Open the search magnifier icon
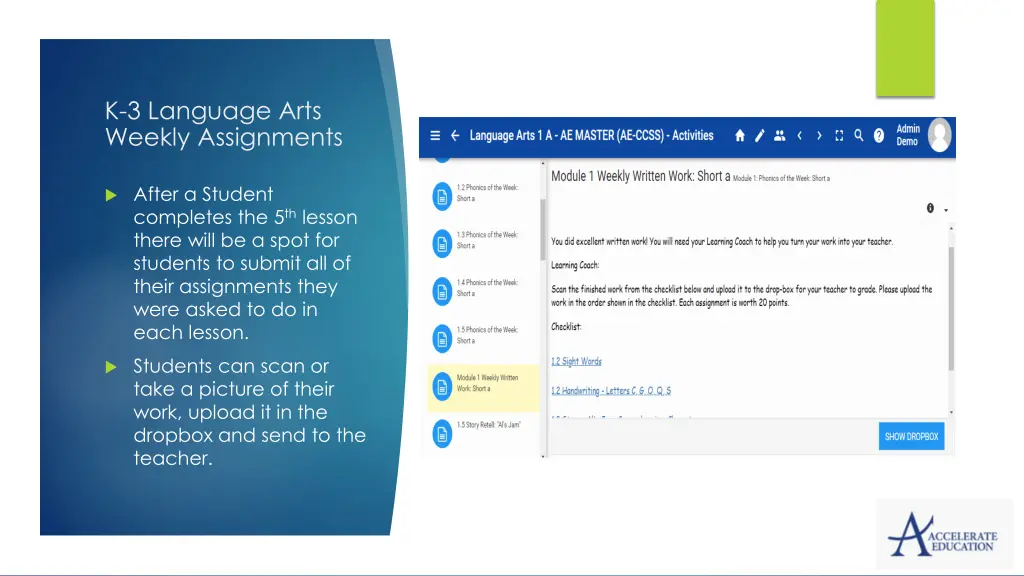1024x576 pixels. point(859,136)
